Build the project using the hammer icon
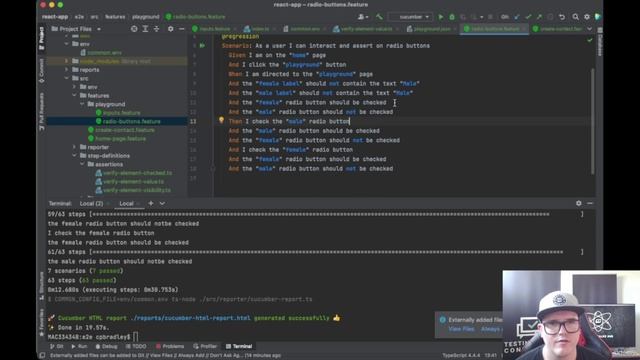Screen dimensions: 640x360 click(x=379, y=17)
